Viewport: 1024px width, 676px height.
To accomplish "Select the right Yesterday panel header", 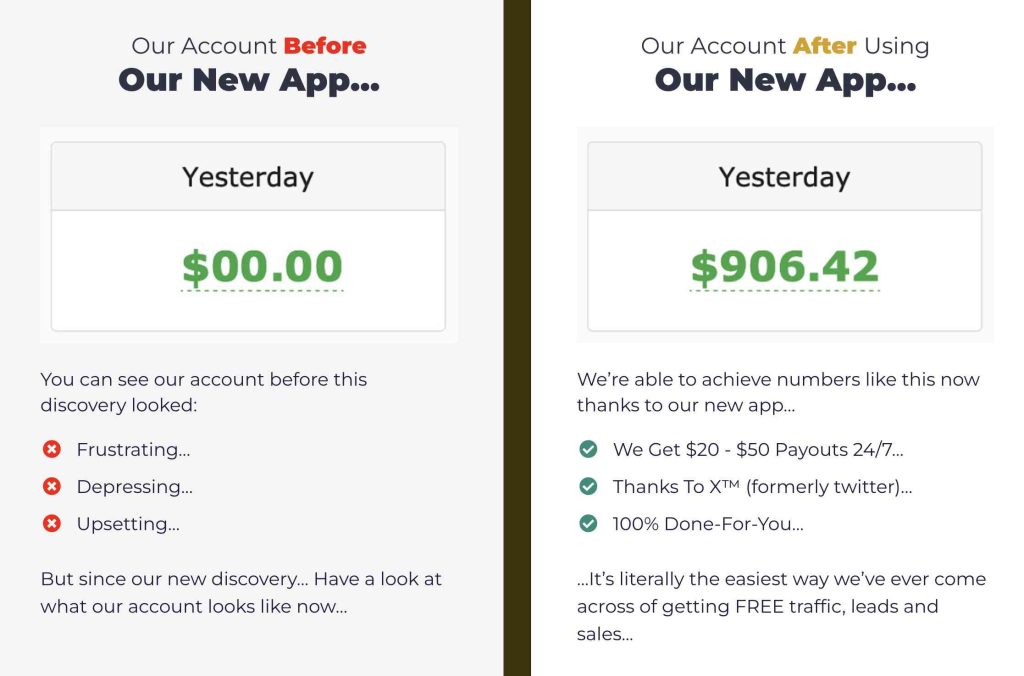I will tap(784, 176).
